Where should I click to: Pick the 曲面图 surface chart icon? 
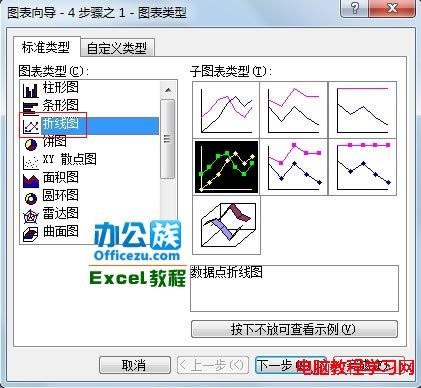point(31,234)
